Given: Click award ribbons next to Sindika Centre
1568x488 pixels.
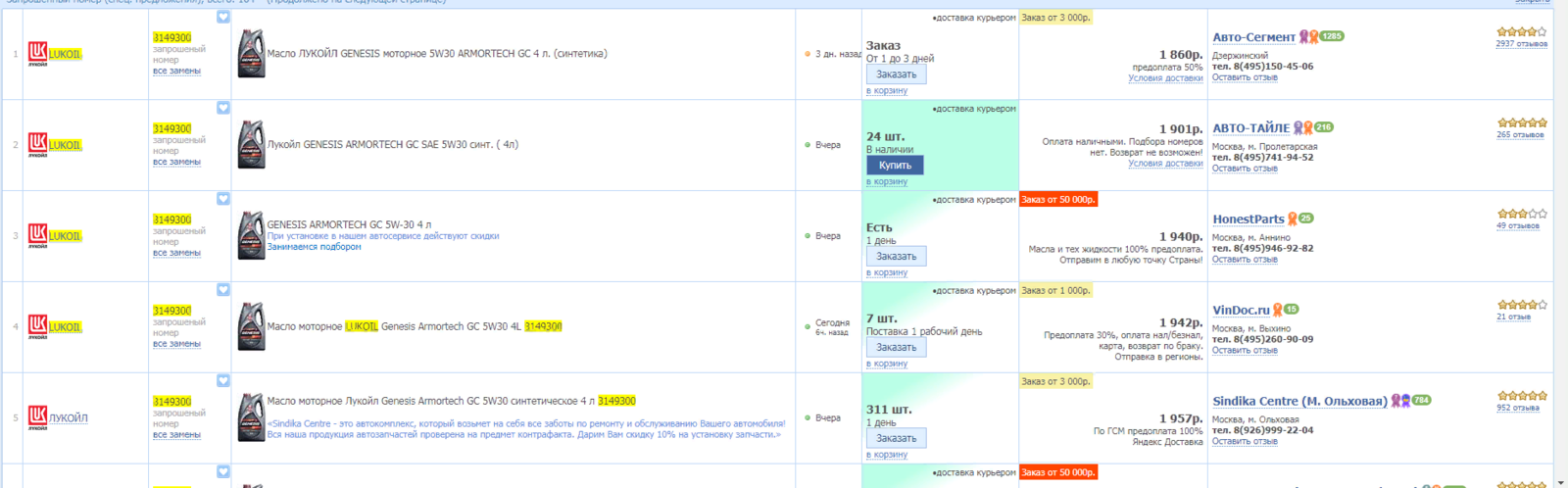Looking at the screenshot, I should pos(1400,402).
